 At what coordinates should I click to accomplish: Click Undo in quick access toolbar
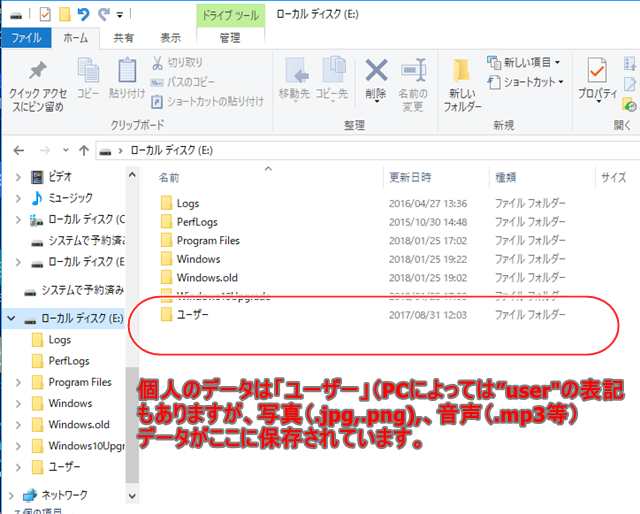(x=83, y=15)
